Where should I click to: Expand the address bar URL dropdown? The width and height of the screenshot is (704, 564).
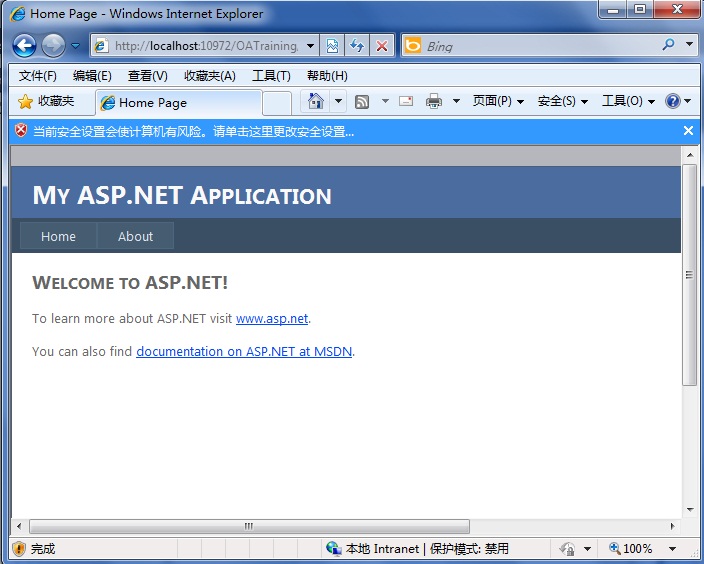tap(310, 46)
